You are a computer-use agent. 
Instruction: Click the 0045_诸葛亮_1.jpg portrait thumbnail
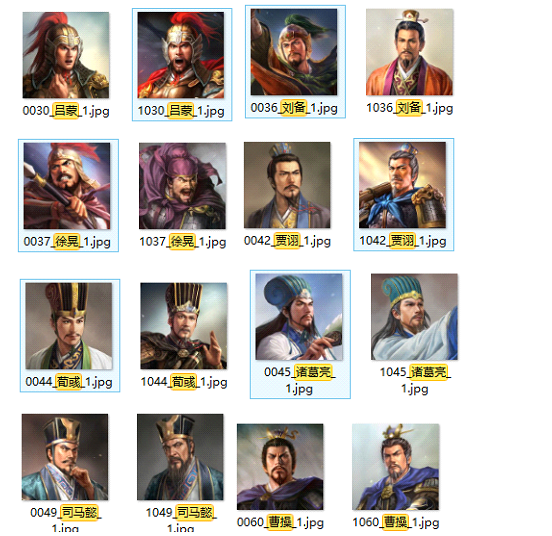pos(299,317)
